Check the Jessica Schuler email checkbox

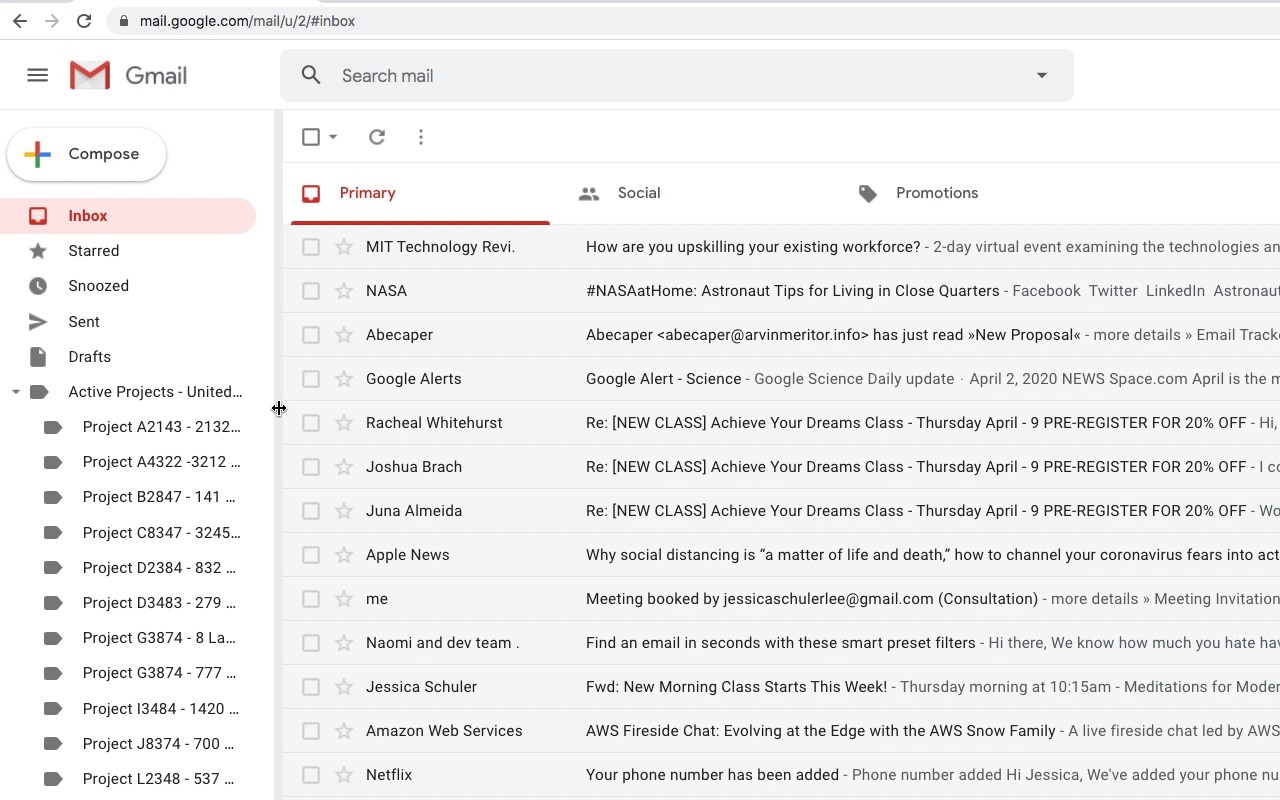311,687
